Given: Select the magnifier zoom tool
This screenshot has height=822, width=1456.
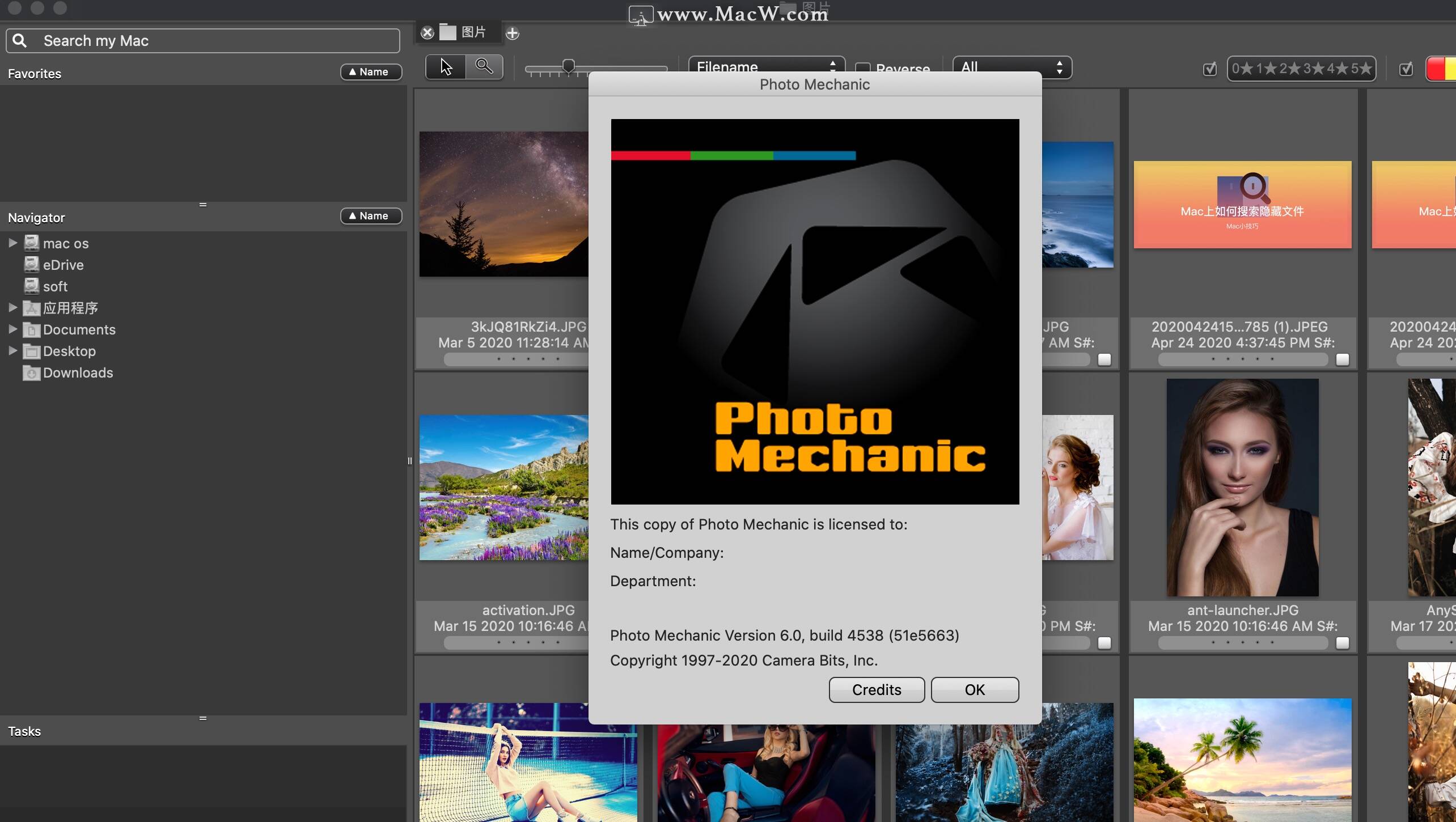Looking at the screenshot, I should tap(484, 67).
